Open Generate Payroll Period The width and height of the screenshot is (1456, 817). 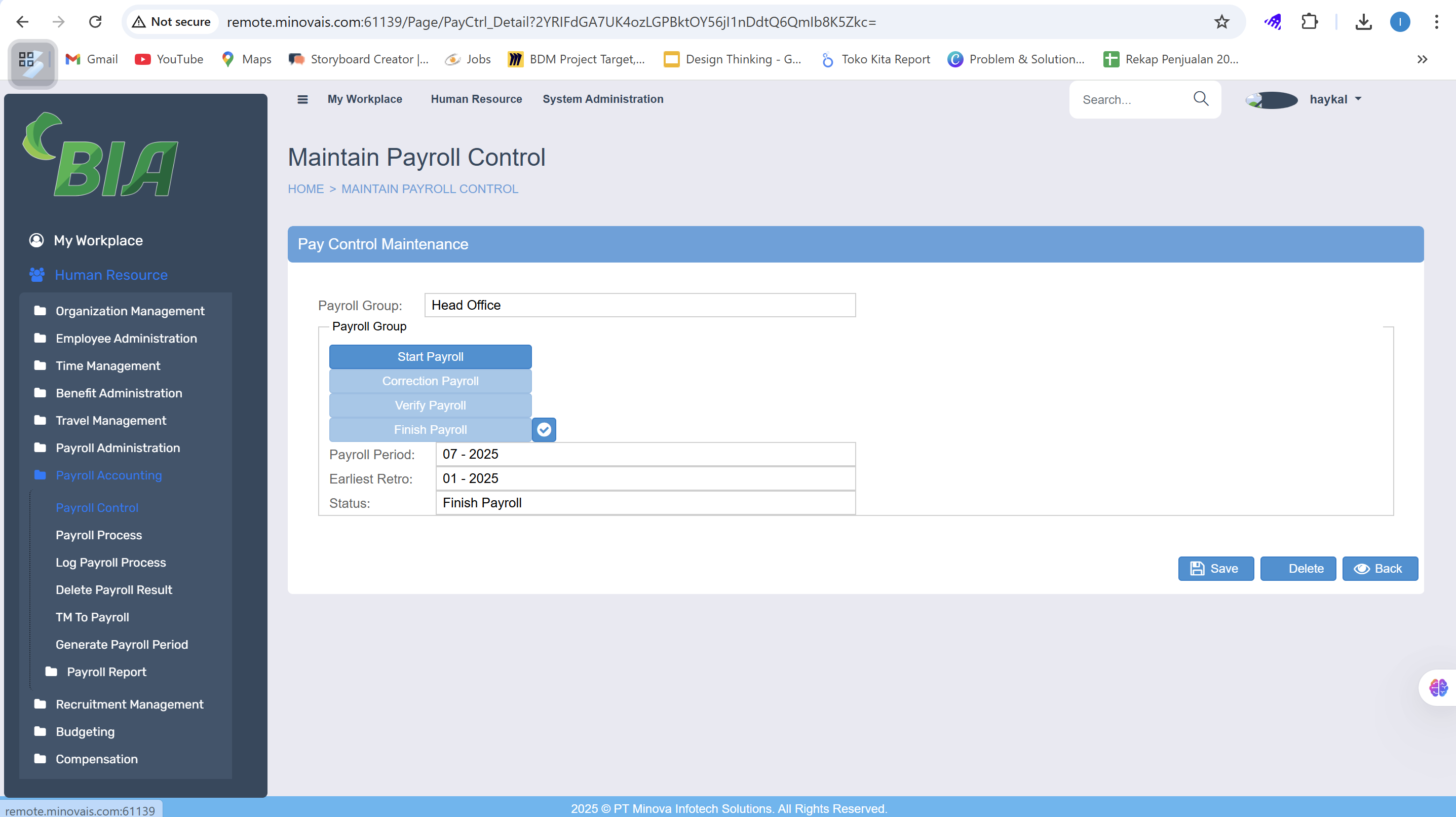[x=122, y=645]
